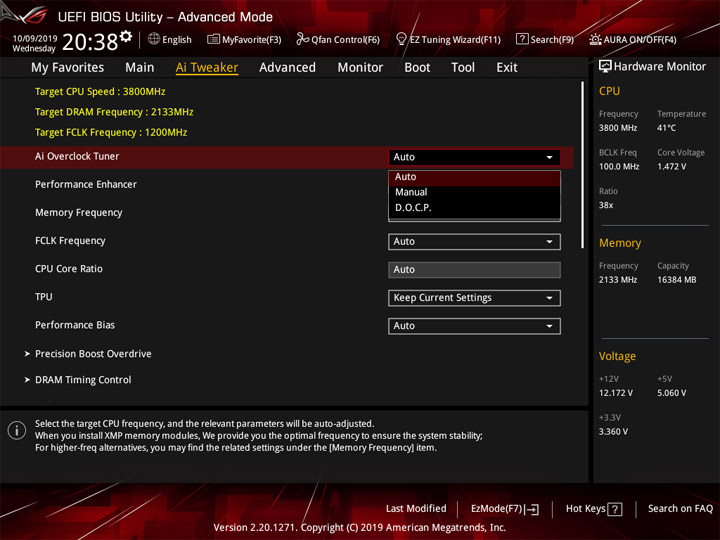This screenshot has height=540, width=720.
Task: Switch to My Favorites tab
Action: pyautogui.click(x=68, y=68)
